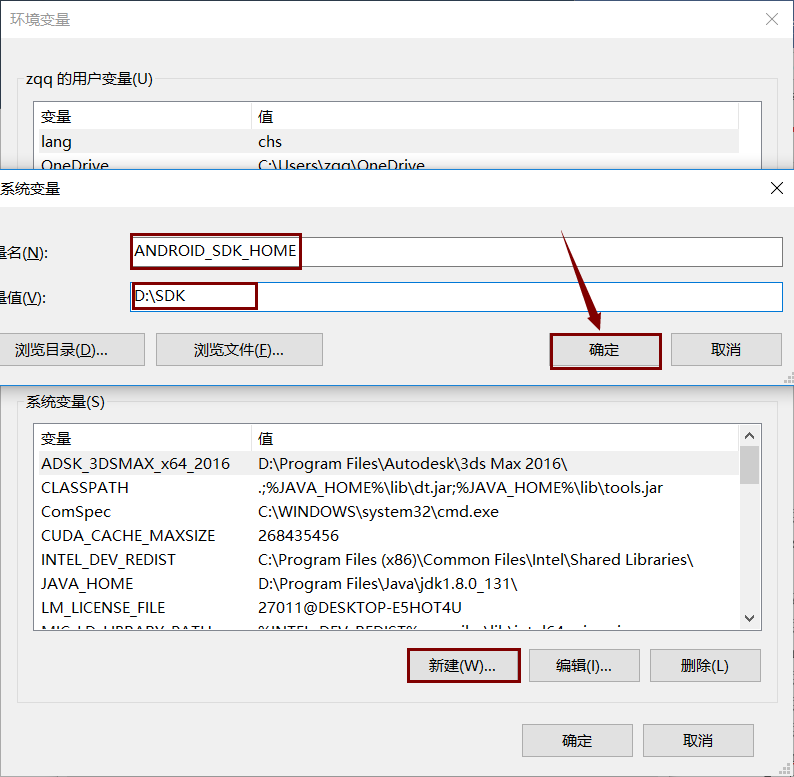Click the CLASSPATH value with dt.jar
This screenshot has height=777, width=794.
pos(460,487)
